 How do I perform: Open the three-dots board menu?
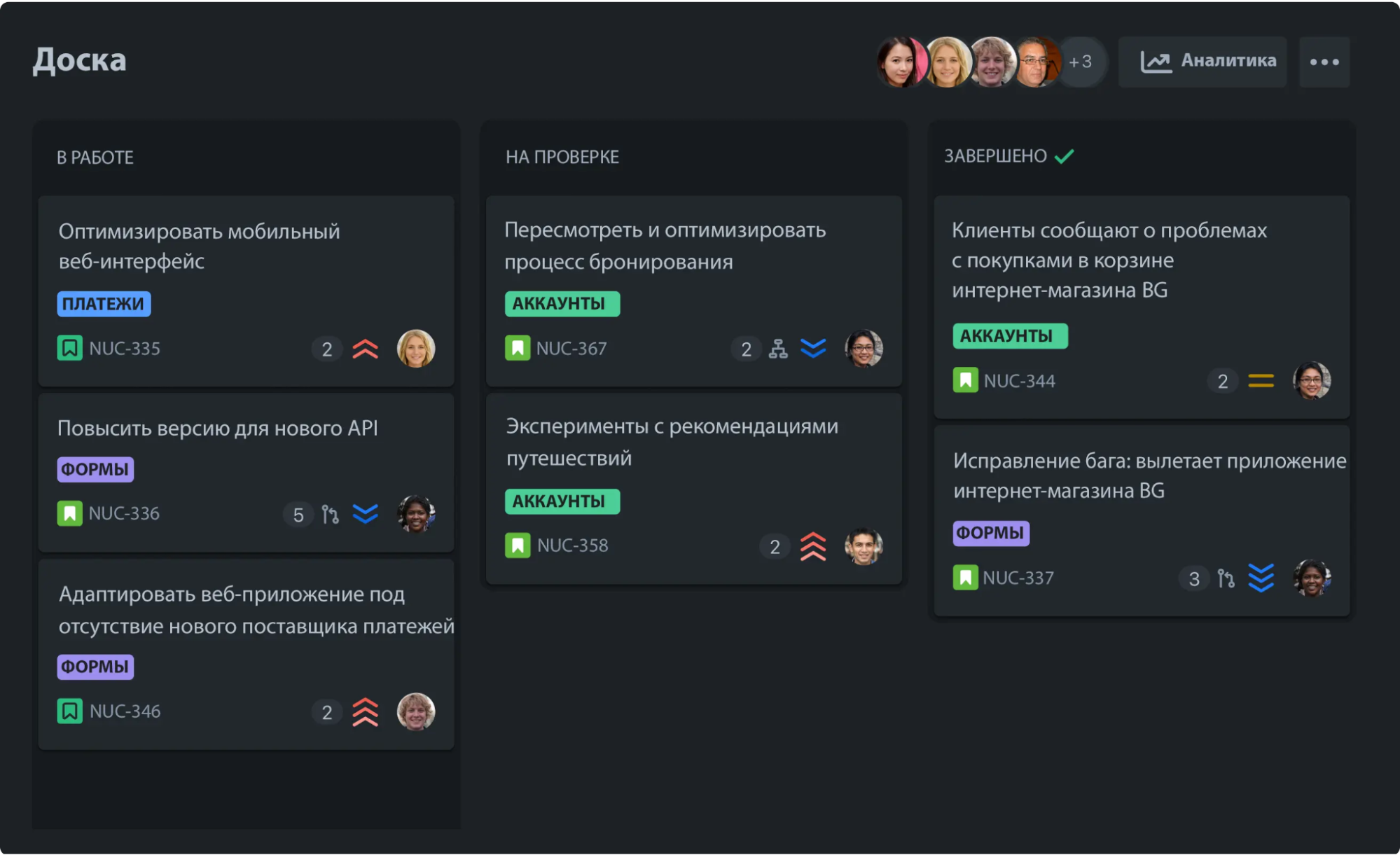1324,62
